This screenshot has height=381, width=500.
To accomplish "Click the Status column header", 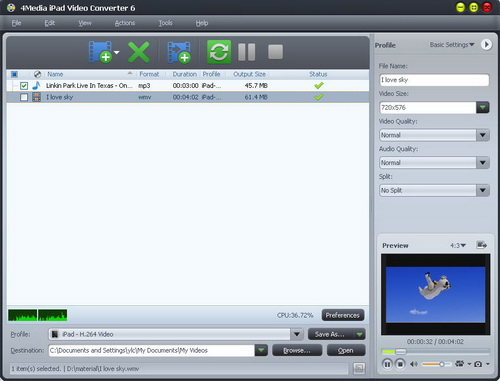I will [x=318, y=74].
